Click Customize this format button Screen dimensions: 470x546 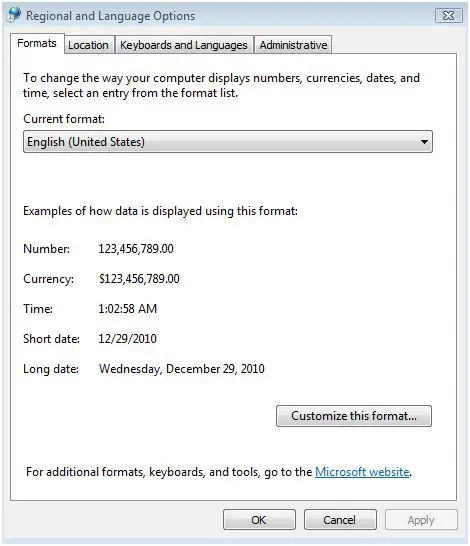click(x=354, y=416)
